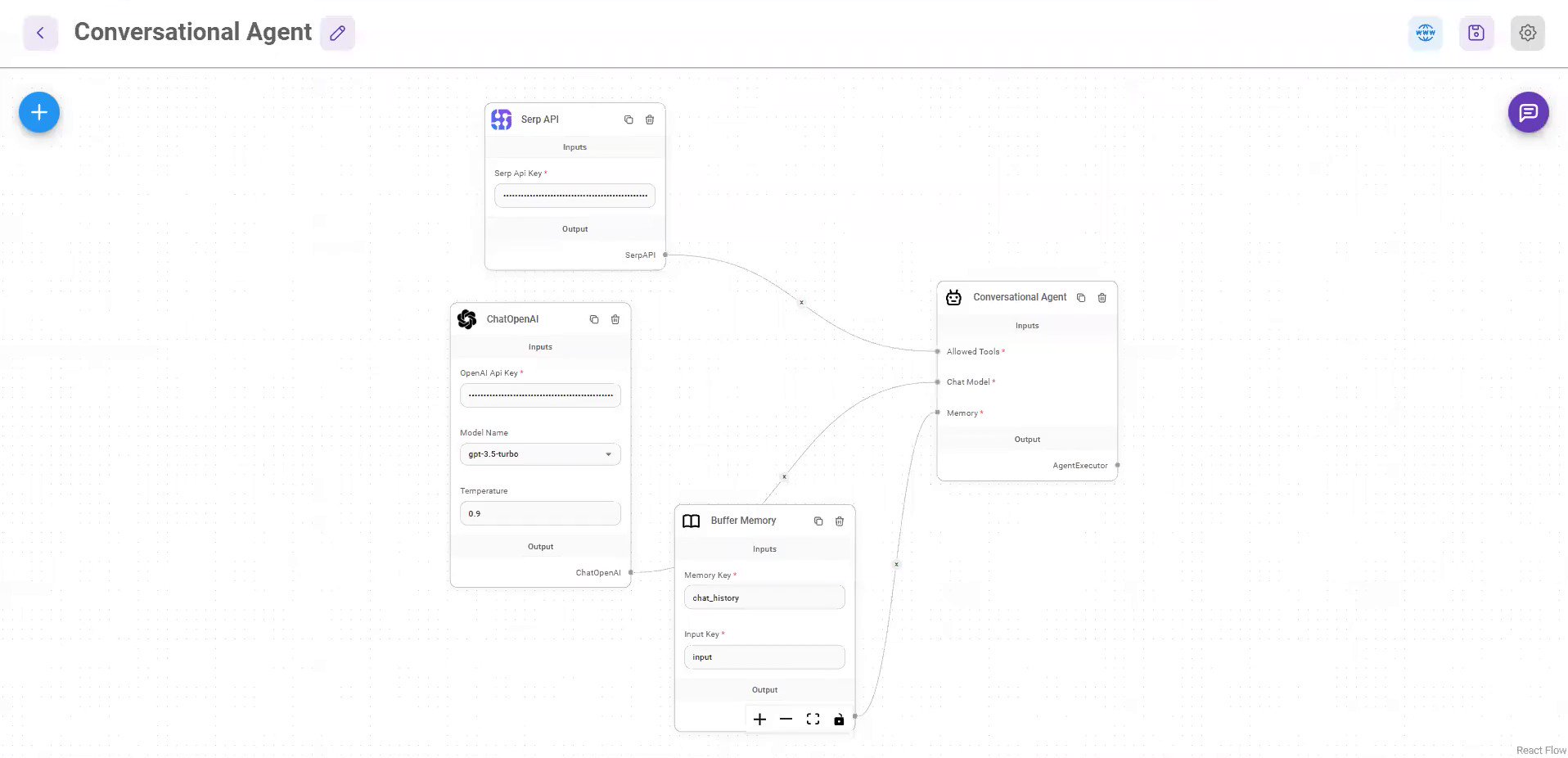Click the API endpoint globe icon
Screen dimensions: 1568x758
1425,33
